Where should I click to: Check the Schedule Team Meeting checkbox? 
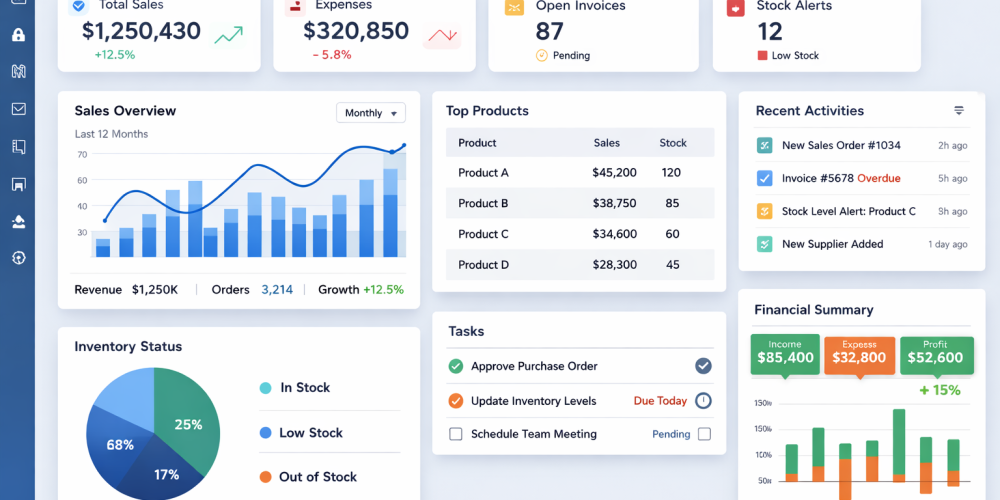click(456, 434)
